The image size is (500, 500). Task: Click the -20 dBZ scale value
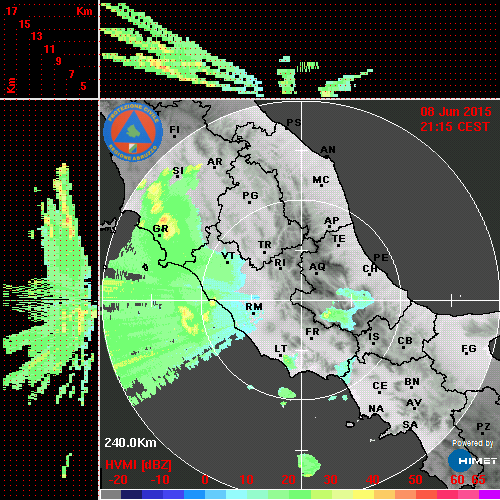coord(118,480)
